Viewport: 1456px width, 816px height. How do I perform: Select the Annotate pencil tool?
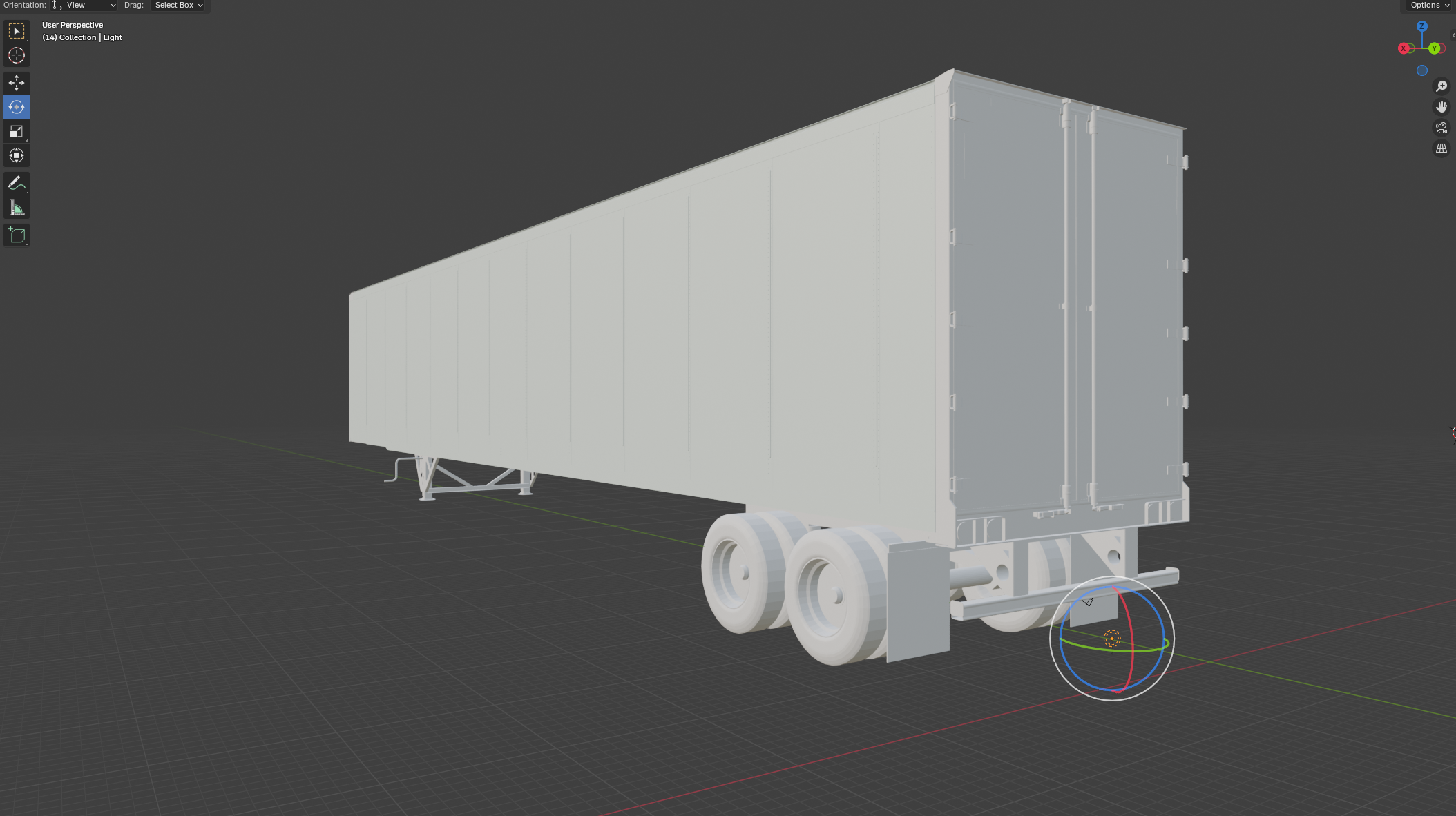(x=17, y=183)
